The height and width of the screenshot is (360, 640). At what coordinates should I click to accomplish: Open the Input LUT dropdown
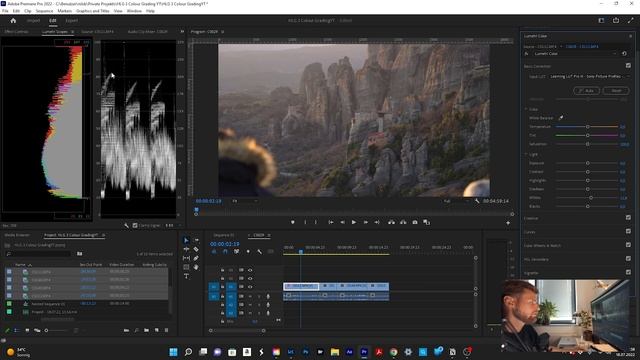click(x=589, y=76)
